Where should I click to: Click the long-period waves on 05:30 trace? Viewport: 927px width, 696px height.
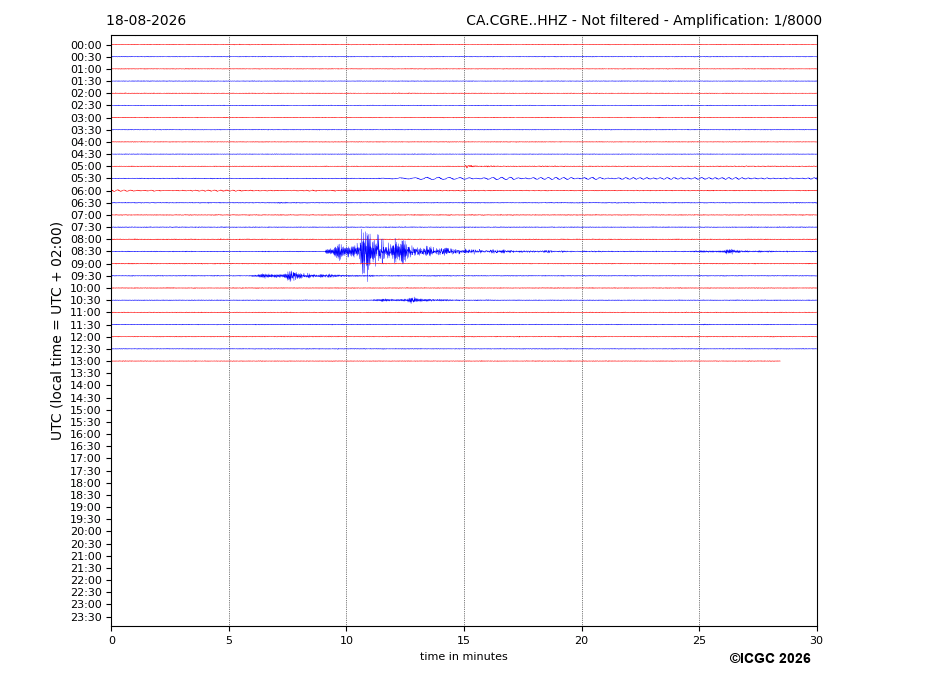coord(608,178)
